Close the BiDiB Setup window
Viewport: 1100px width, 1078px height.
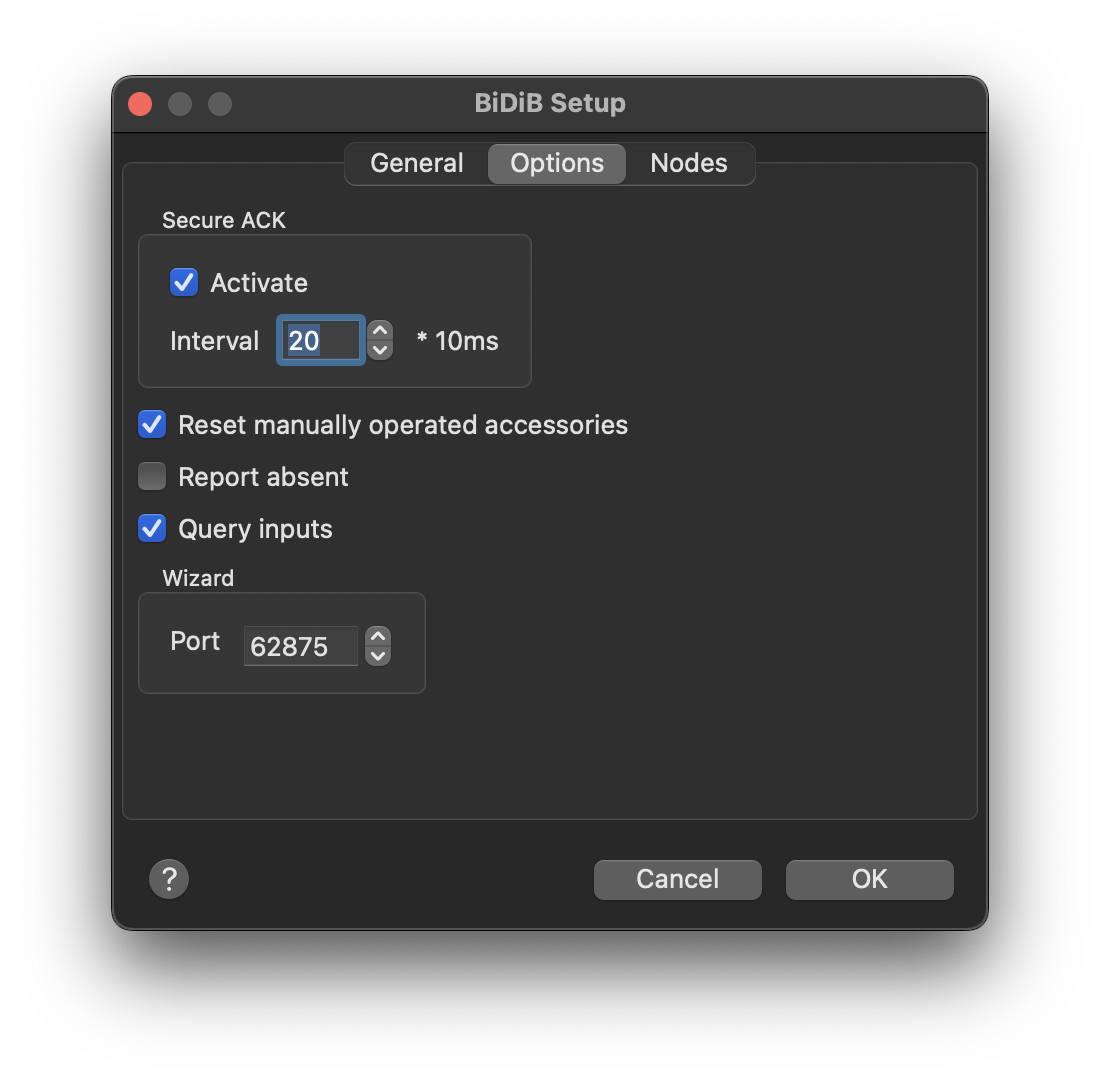click(140, 104)
